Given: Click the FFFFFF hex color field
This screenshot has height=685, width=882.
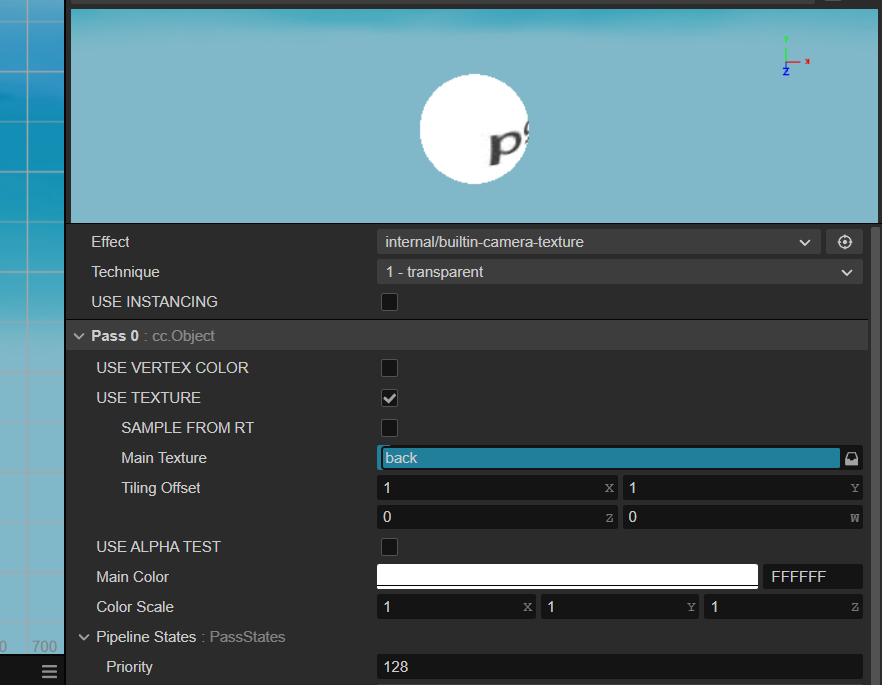Looking at the screenshot, I should click(812, 576).
